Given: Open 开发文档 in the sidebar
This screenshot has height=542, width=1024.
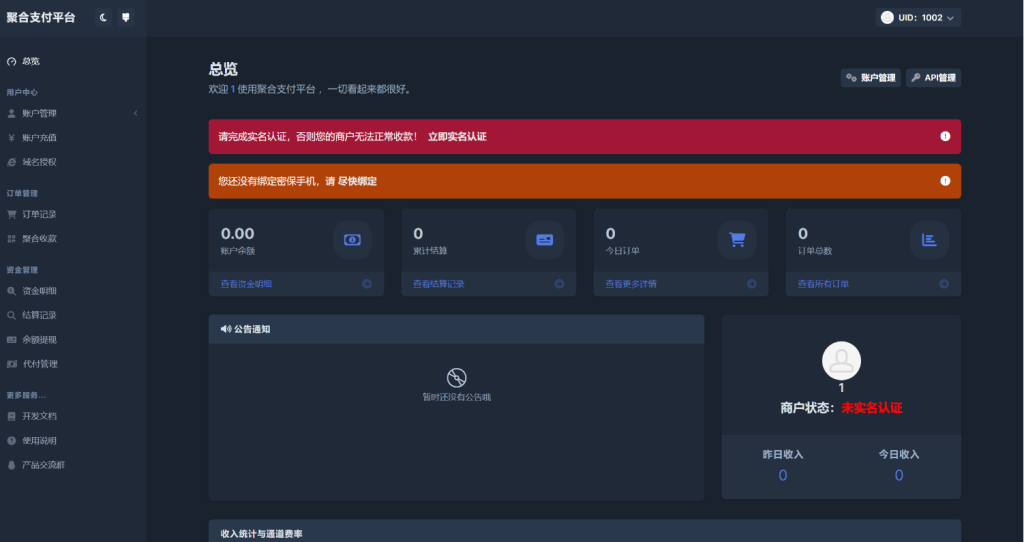Looking at the screenshot, I should click(x=39, y=415).
